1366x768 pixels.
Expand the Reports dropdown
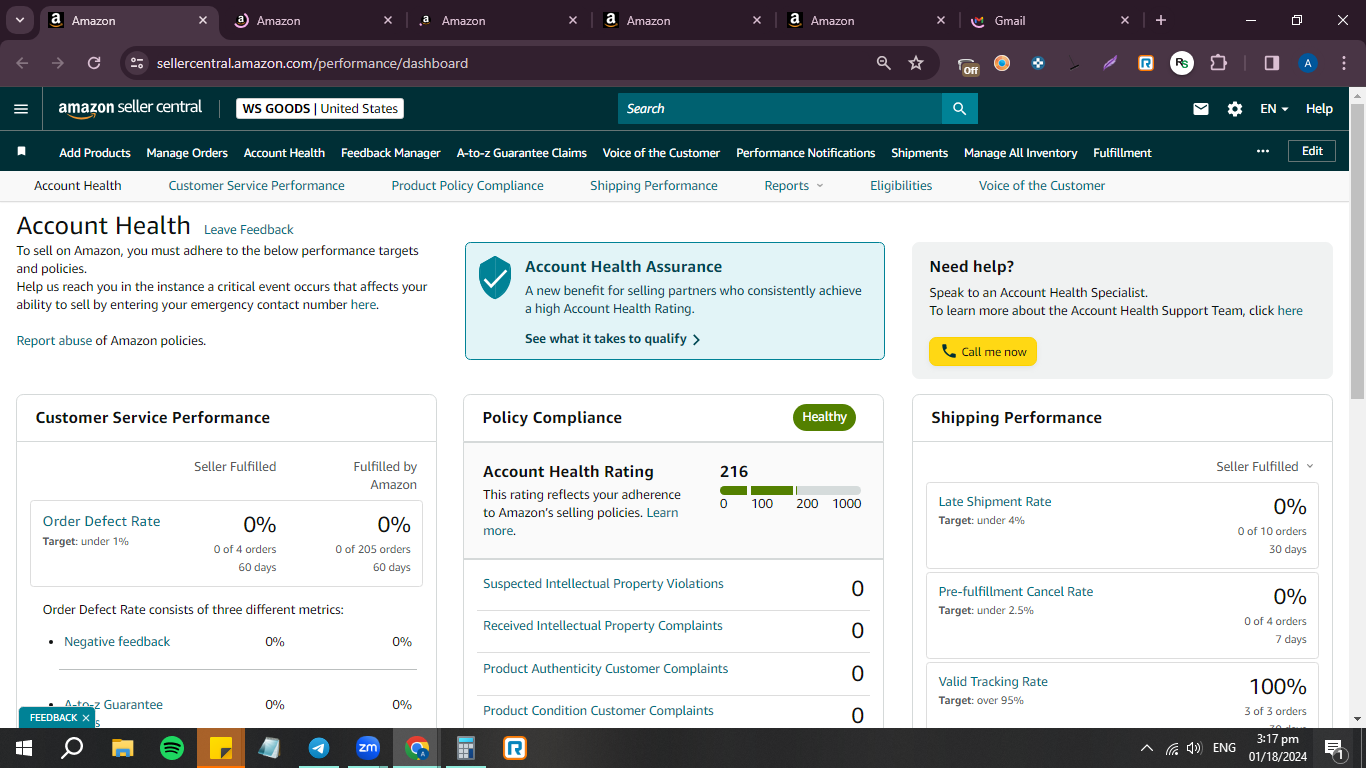[x=794, y=186]
